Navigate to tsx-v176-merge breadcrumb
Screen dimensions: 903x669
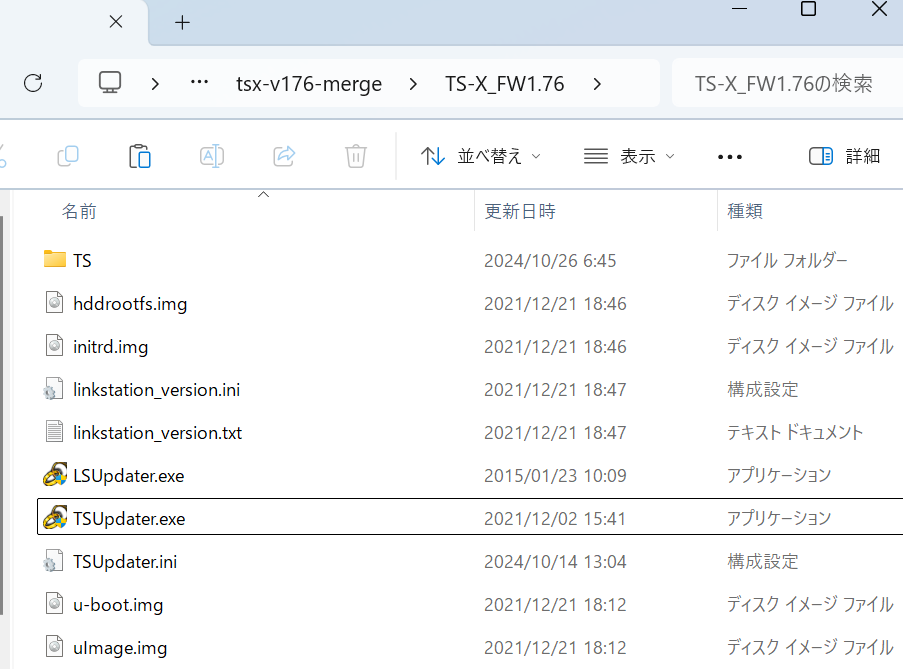tap(309, 84)
